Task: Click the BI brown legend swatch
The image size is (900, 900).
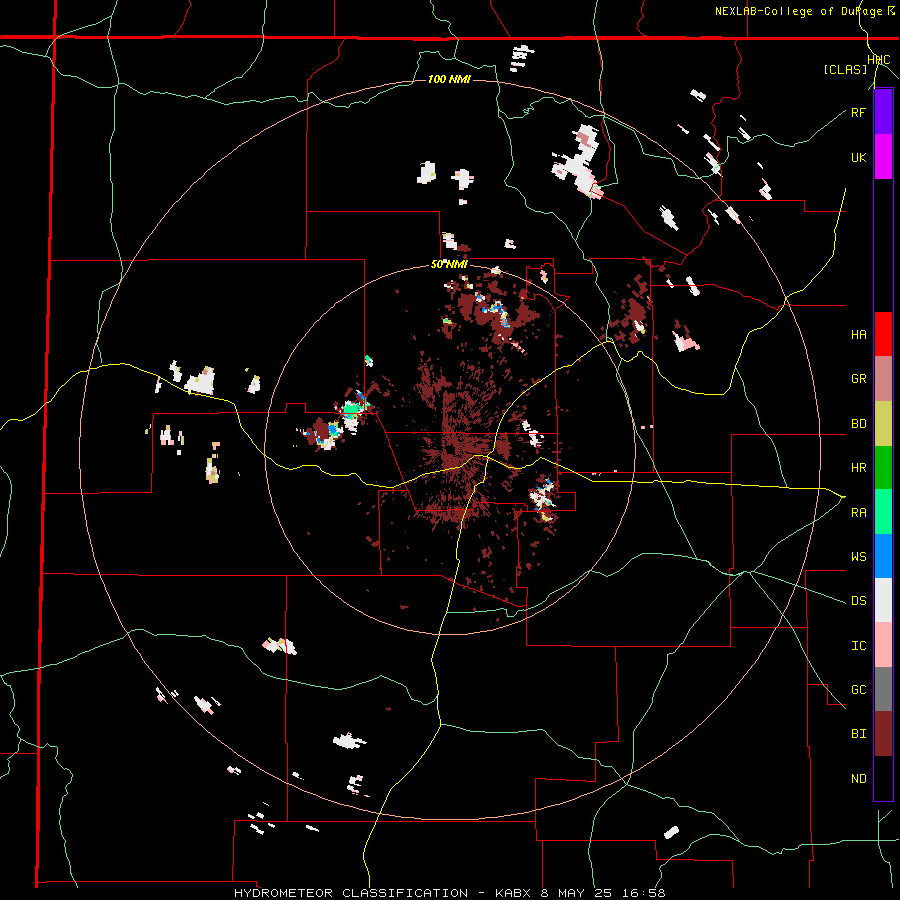Action: click(x=883, y=734)
